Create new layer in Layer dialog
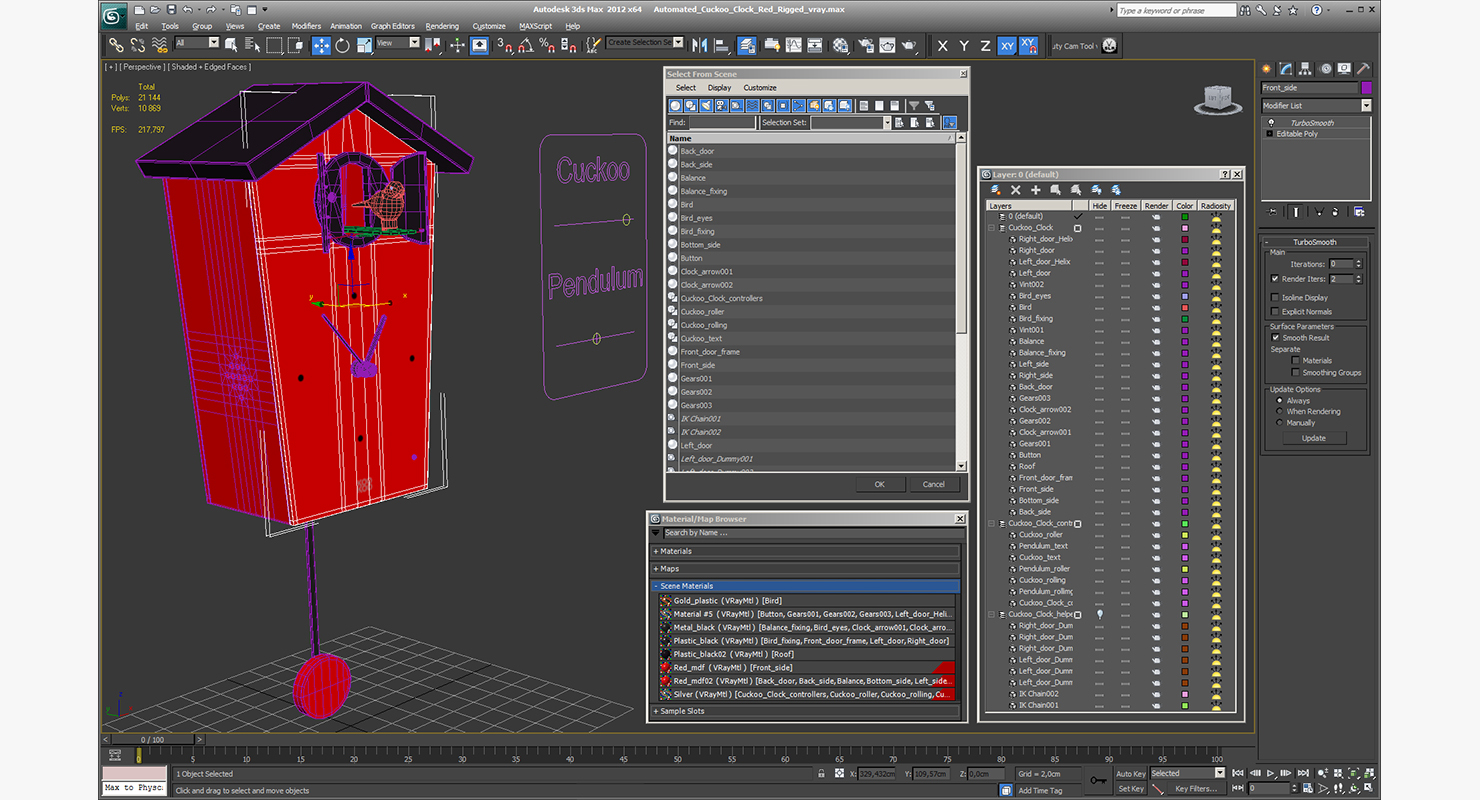Screen dimensions: 1480x800 tap(995, 190)
